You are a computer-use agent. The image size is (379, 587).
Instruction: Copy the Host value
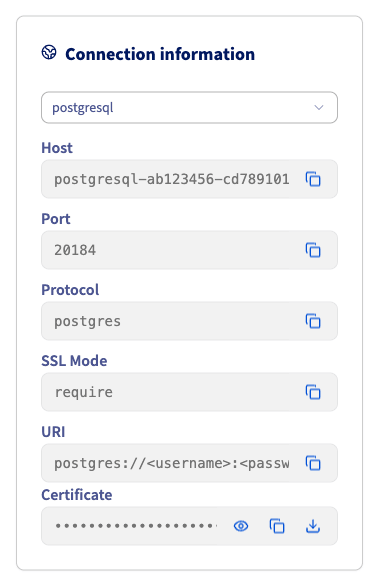point(313,179)
